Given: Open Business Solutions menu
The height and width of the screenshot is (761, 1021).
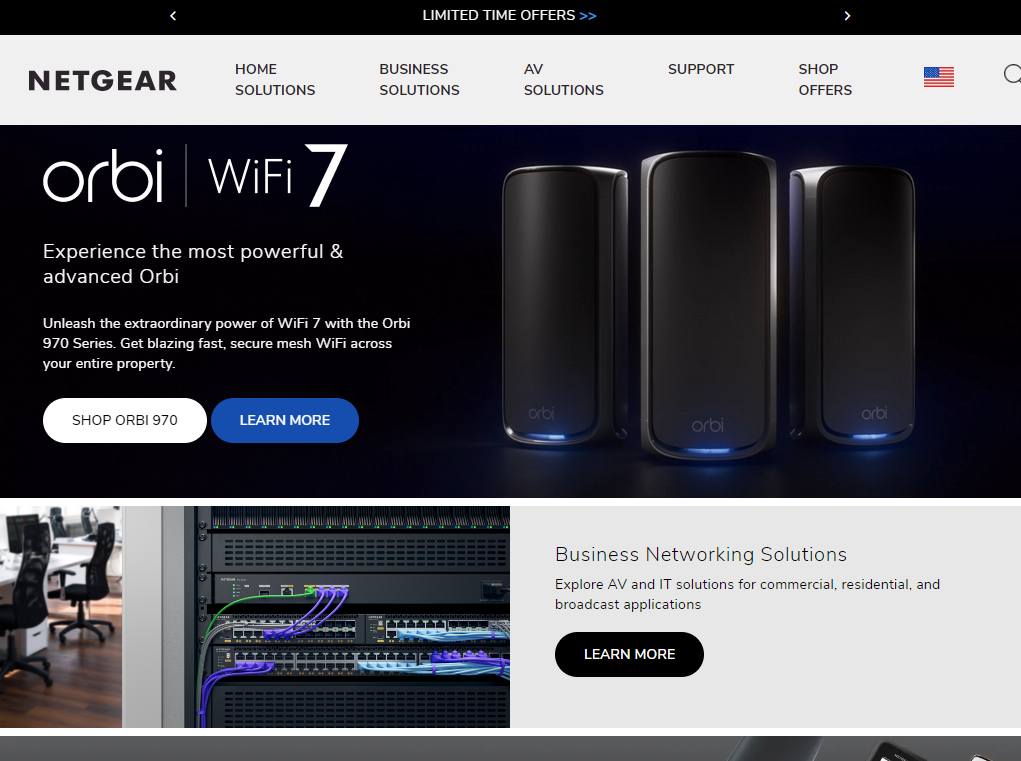Looking at the screenshot, I should click(419, 79).
